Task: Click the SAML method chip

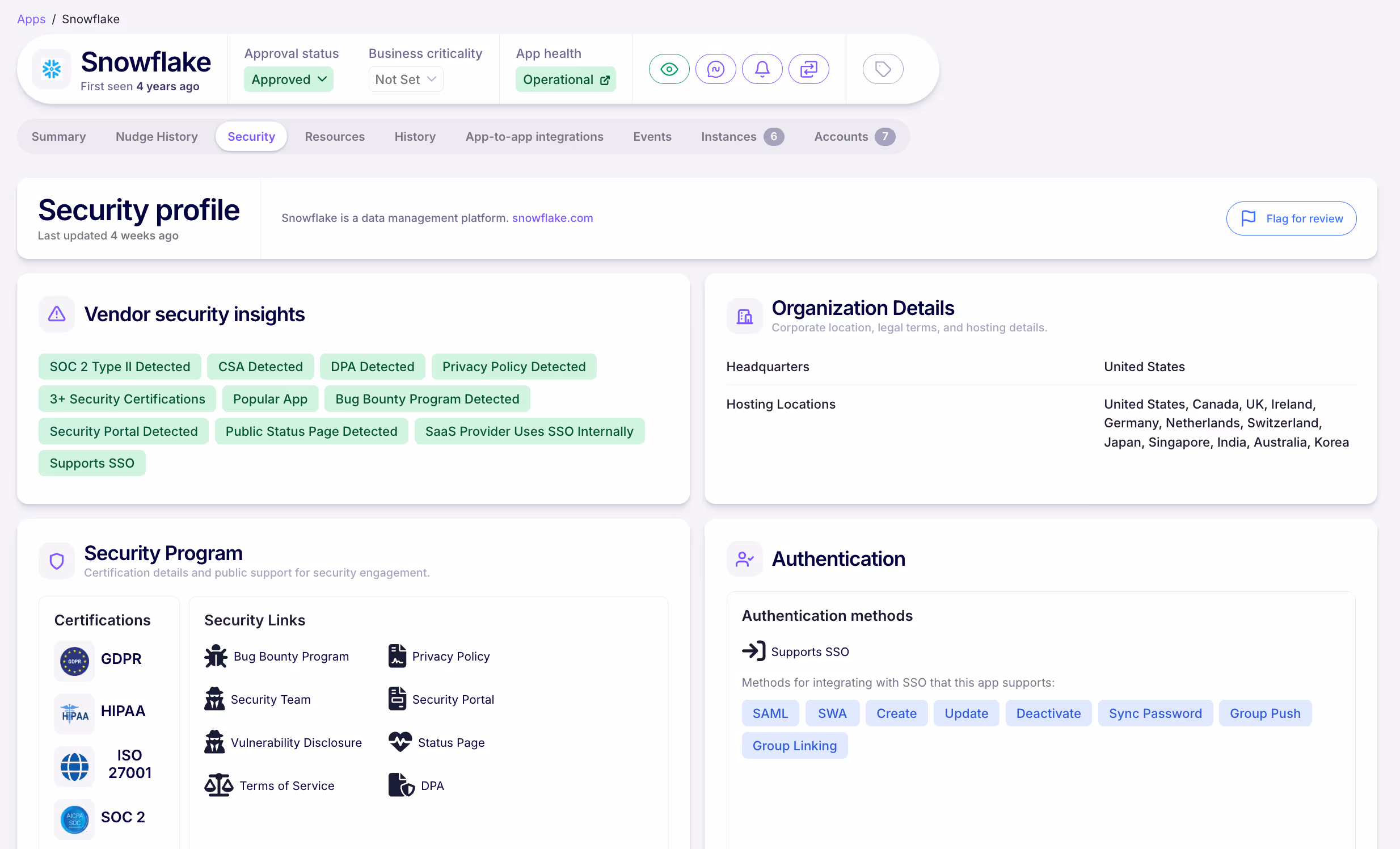Action: (770, 714)
